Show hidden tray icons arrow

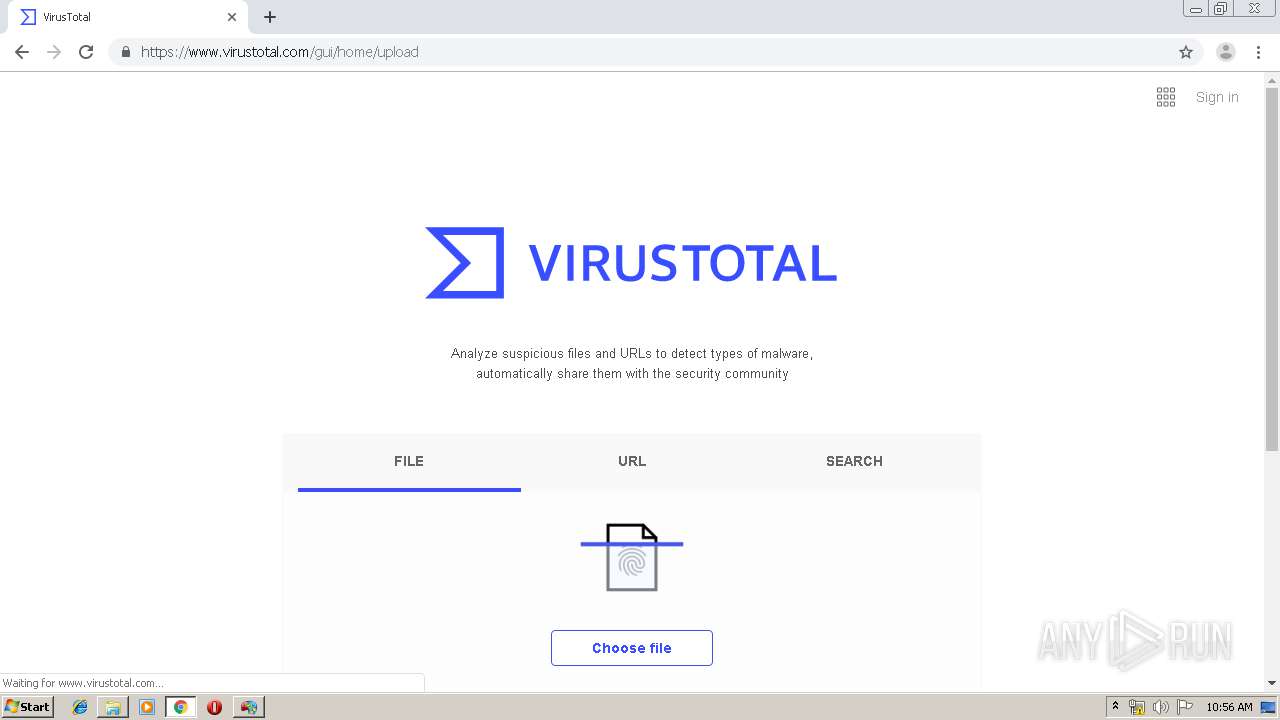pyautogui.click(x=1116, y=707)
